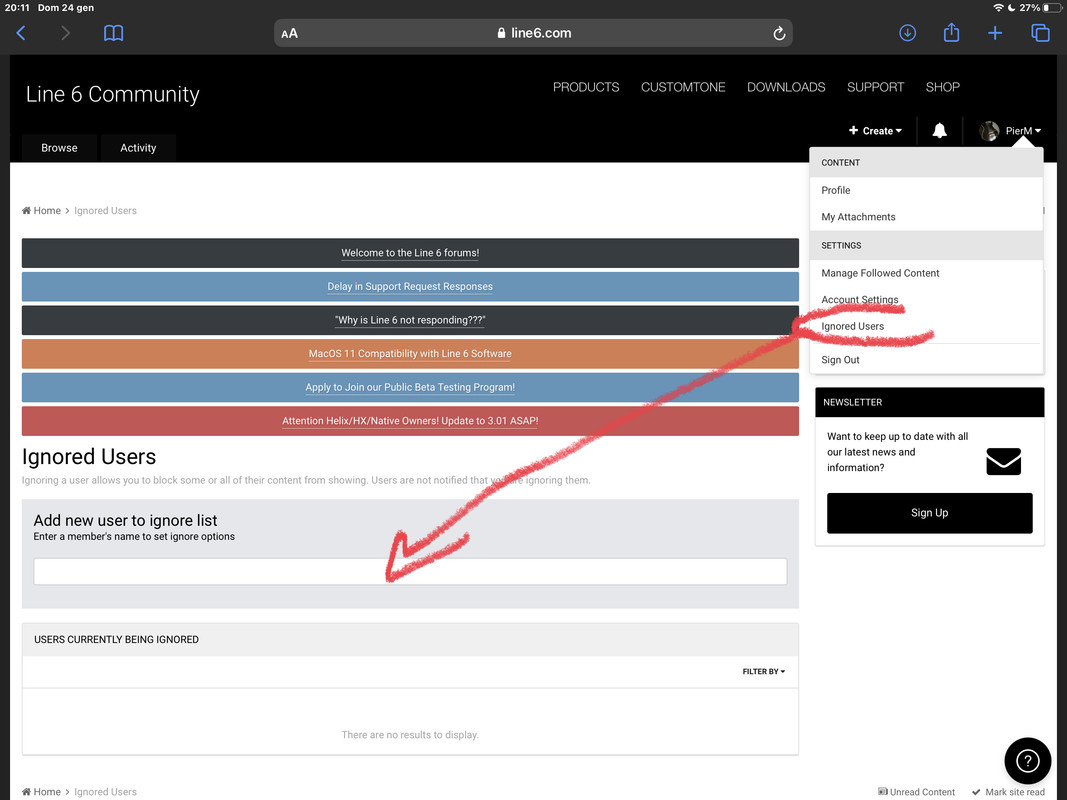Focus the member name ignore field
Image resolution: width=1067 pixels, height=800 pixels.
point(410,571)
